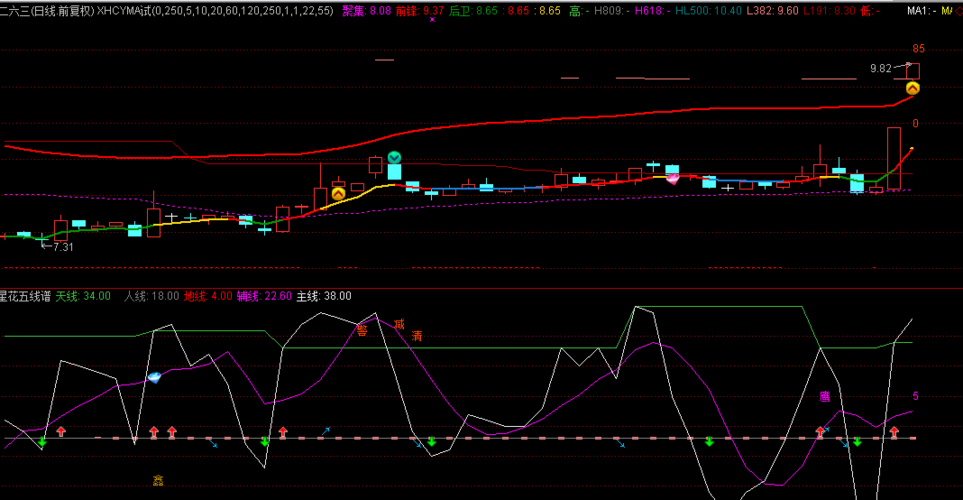Screen dimensions: 963x500
Task: Click the golden 鑫 marker at panel bottom
Action: pos(158,480)
